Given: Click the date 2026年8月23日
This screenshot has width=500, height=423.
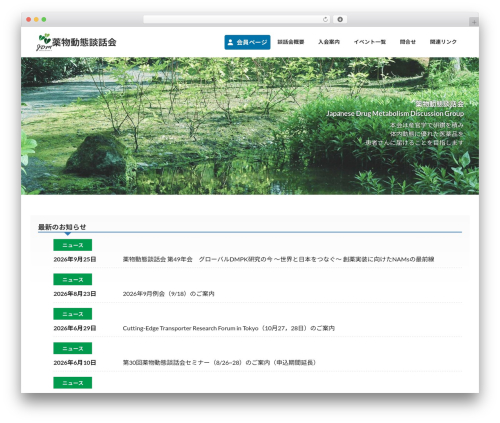Looking at the screenshot, I should pos(75,294).
